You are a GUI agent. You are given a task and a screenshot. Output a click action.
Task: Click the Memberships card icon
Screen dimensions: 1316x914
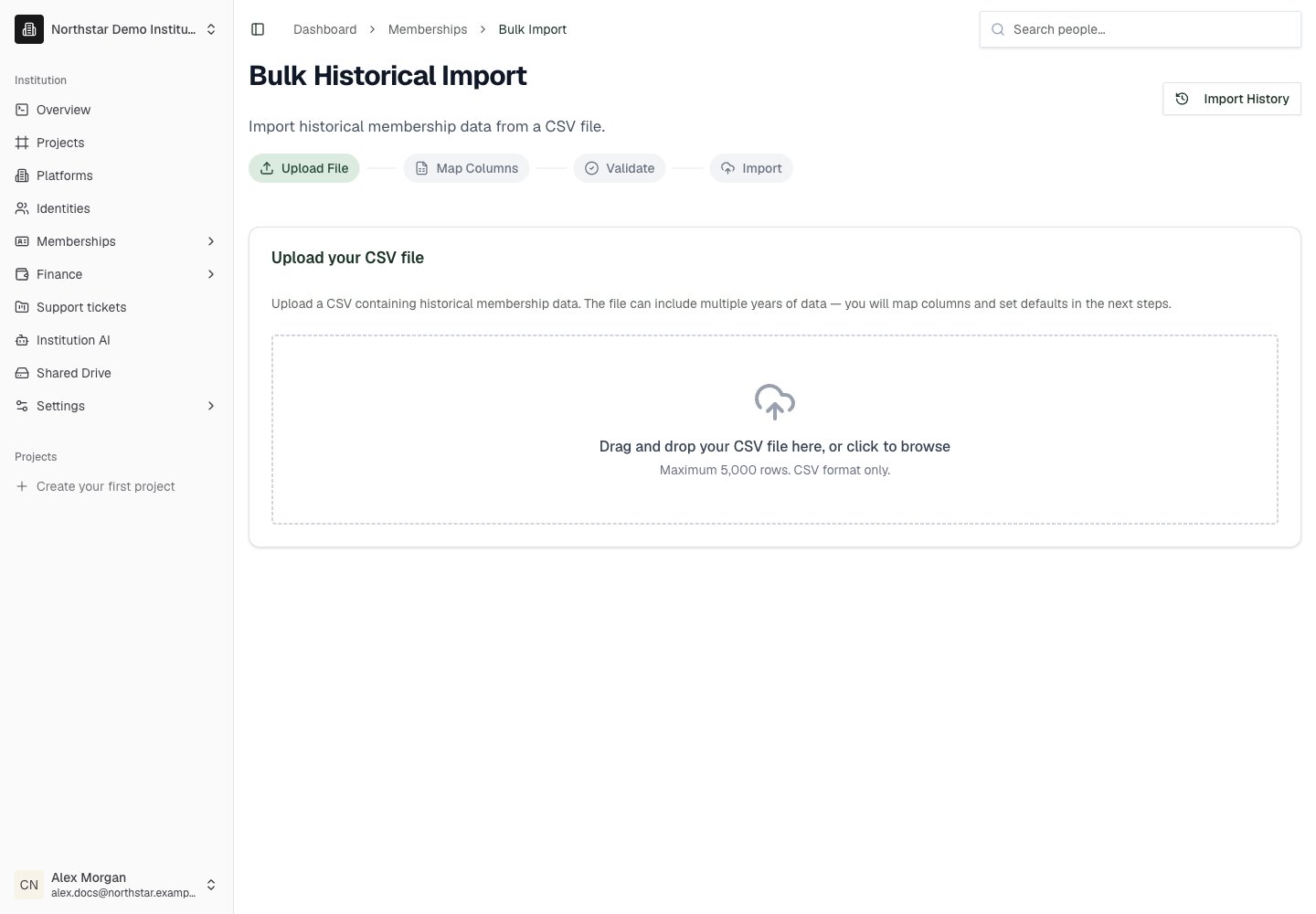point(22,241)
